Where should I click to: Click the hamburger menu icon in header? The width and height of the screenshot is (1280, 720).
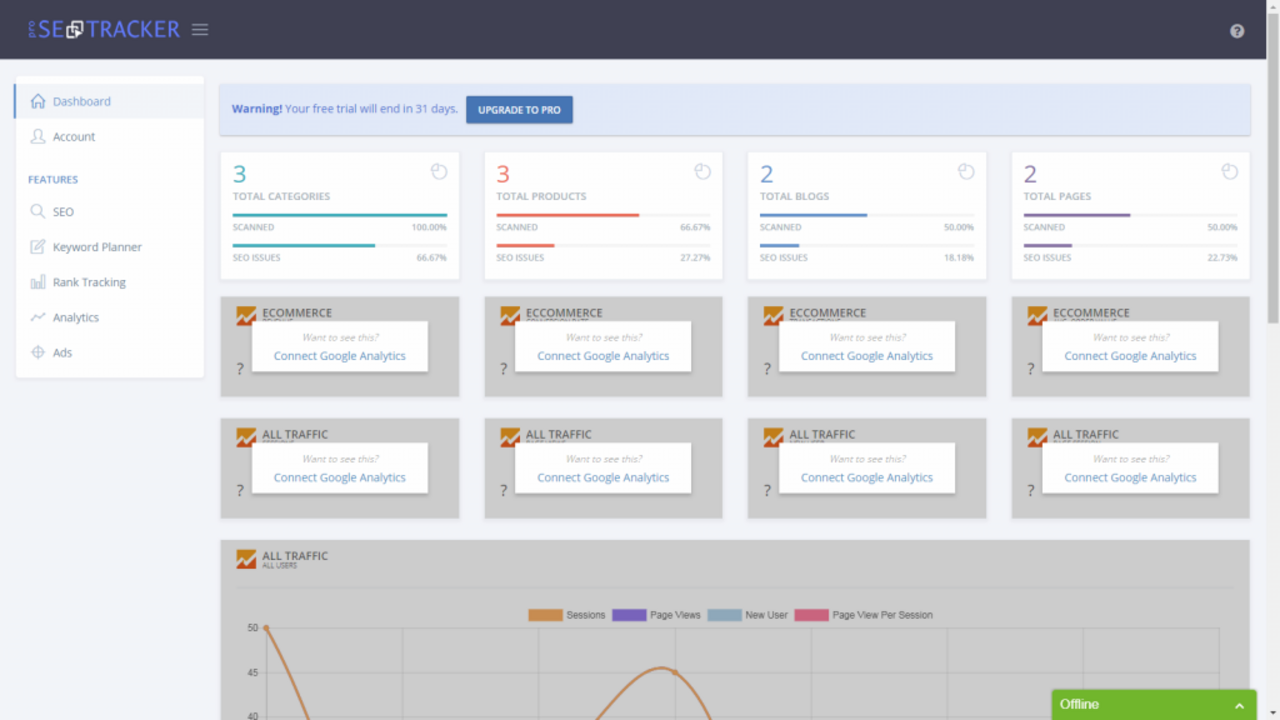click(200, 30)
